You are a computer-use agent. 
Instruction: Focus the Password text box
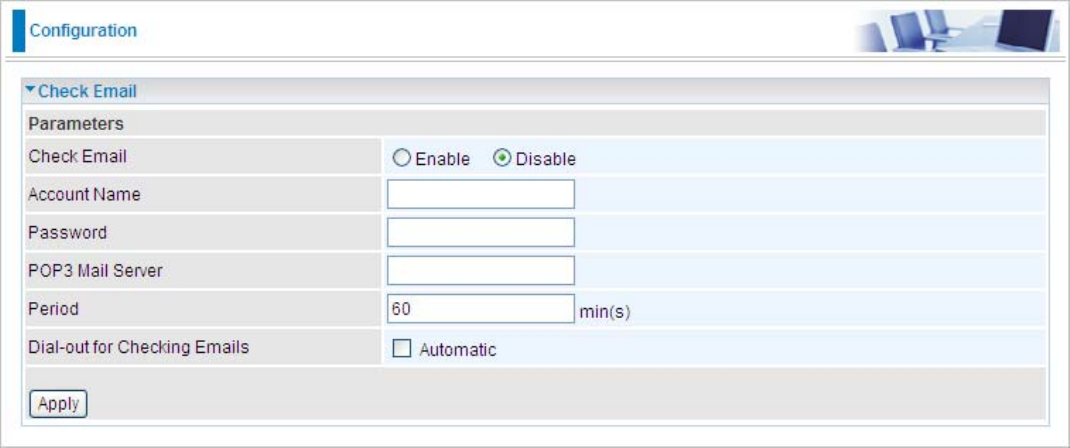click(x=480, y=232)
